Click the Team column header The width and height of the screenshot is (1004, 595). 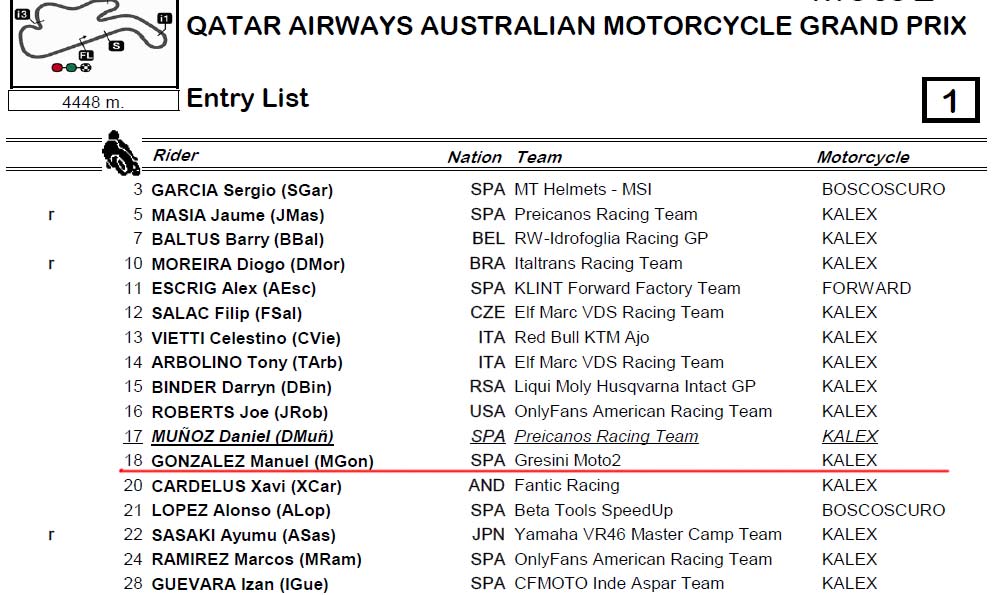[x=538, y=157]
